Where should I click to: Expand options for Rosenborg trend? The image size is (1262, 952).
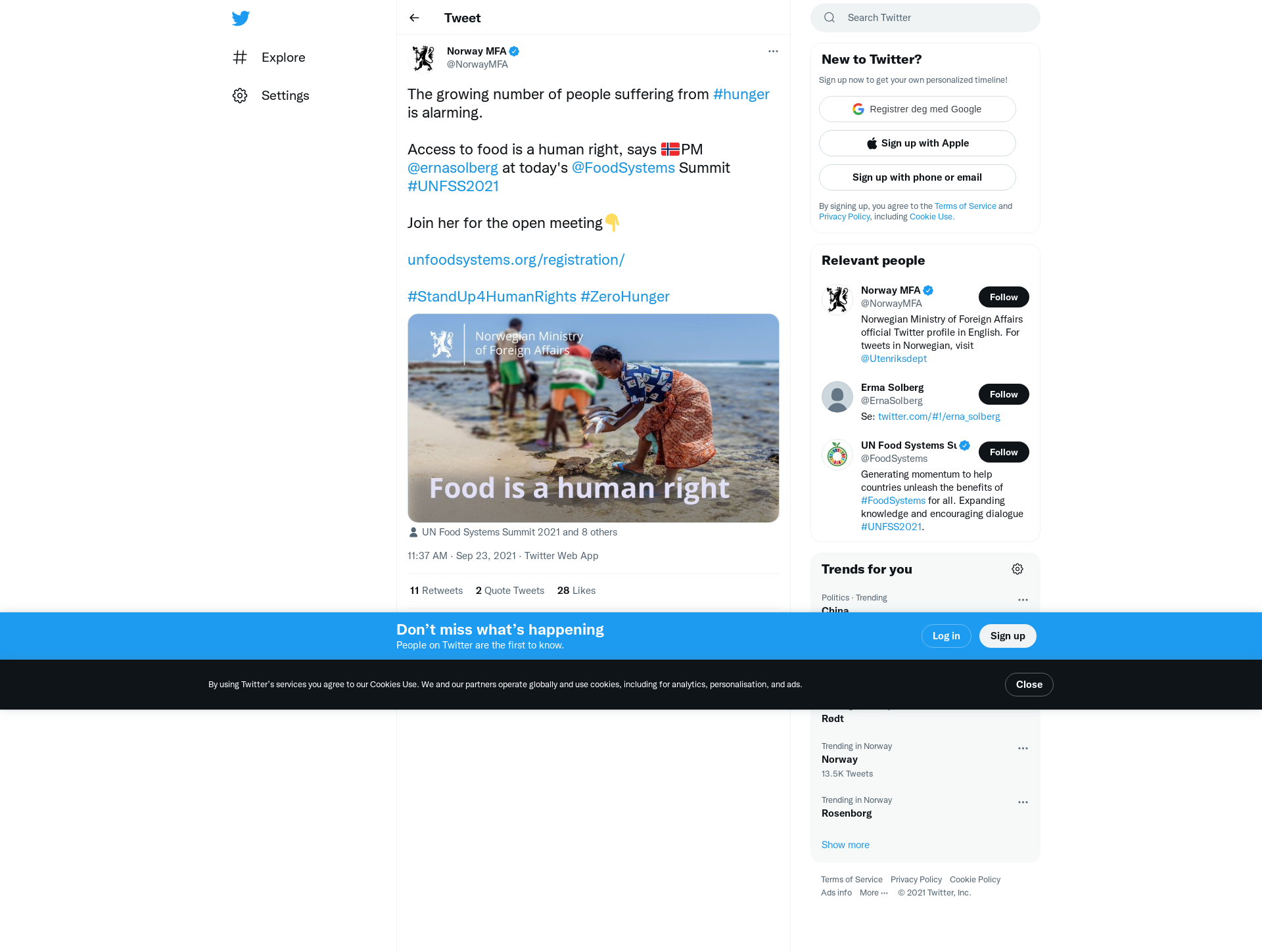coord(1023,802)
